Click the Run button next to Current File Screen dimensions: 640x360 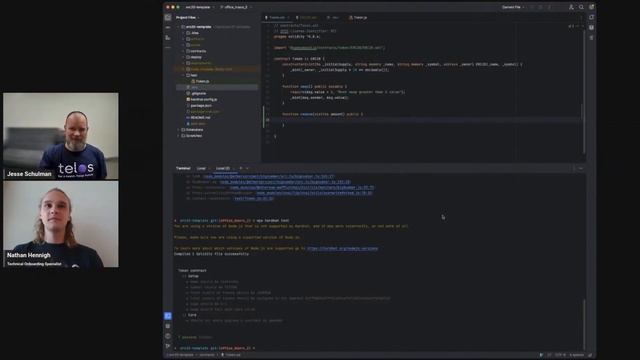[532, 7]
